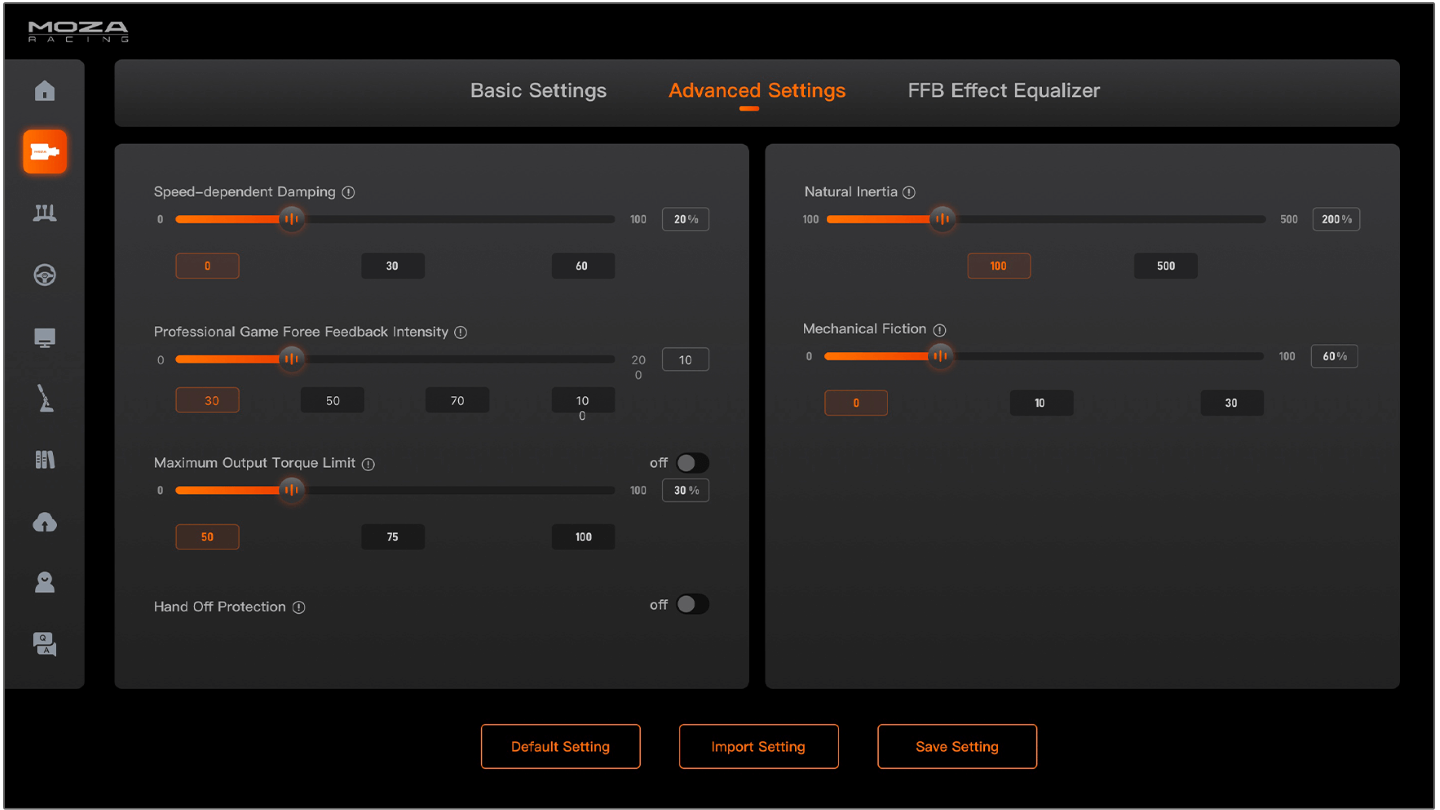This screenshot has height=810, width=1440.
Task: Click the Speed-dependent Damping percentage value field
Action: [685, 219]
